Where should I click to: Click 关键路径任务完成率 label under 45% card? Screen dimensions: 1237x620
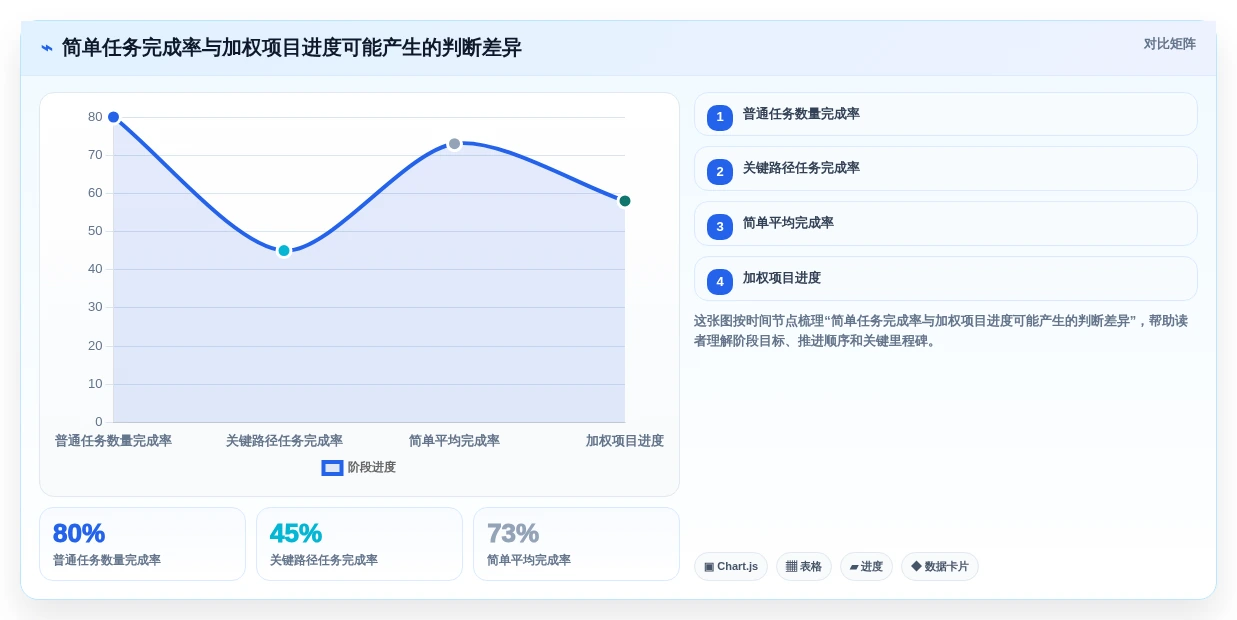(x=324, y=560)
